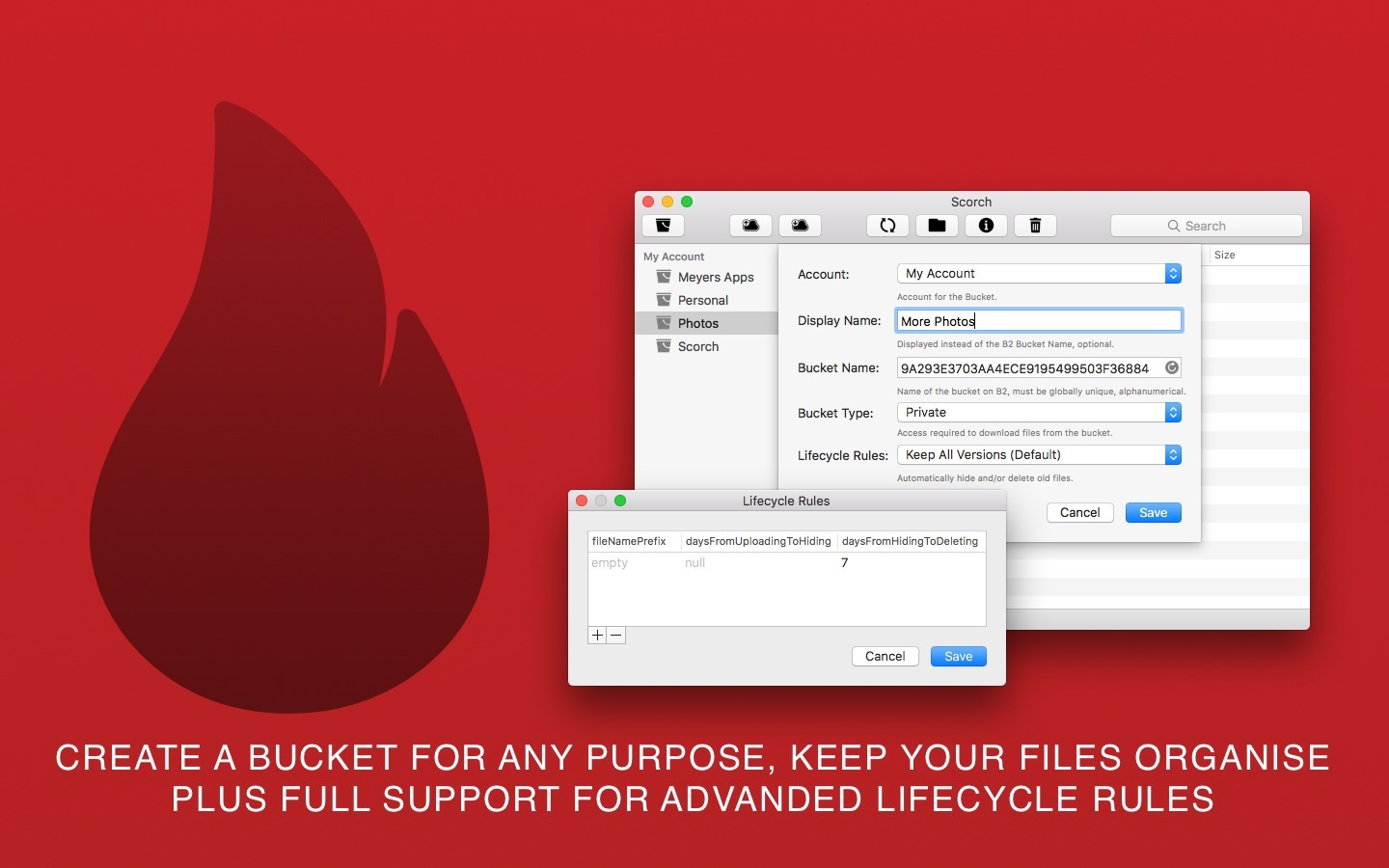Click the cloud upload toolbar icon

coord(750,226)
